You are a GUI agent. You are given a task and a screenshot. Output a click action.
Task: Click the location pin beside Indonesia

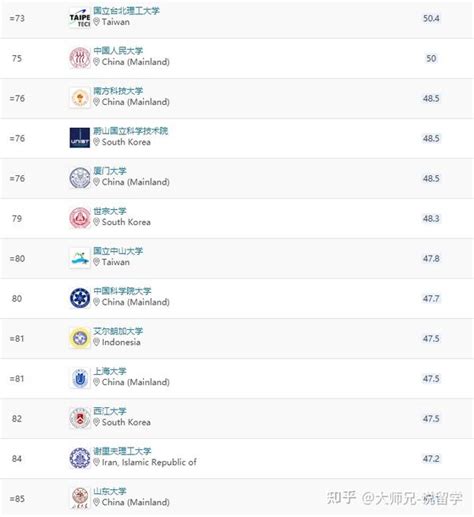point(96,342)
